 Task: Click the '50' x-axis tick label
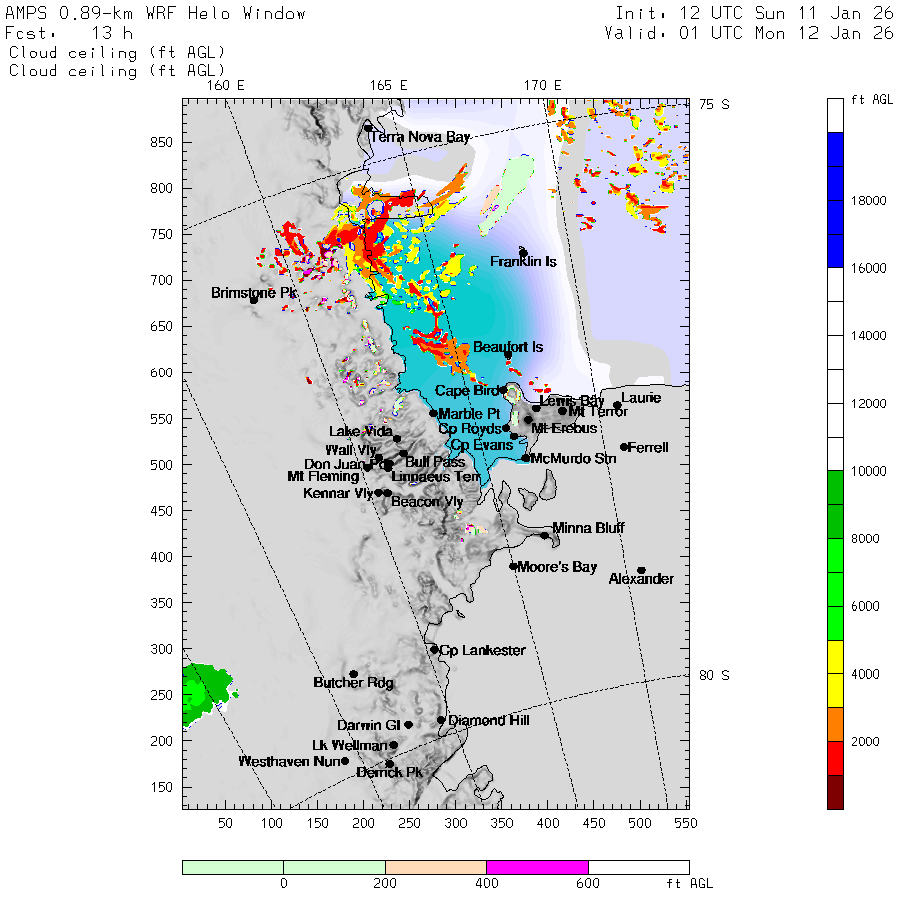(x=225, y=823)
